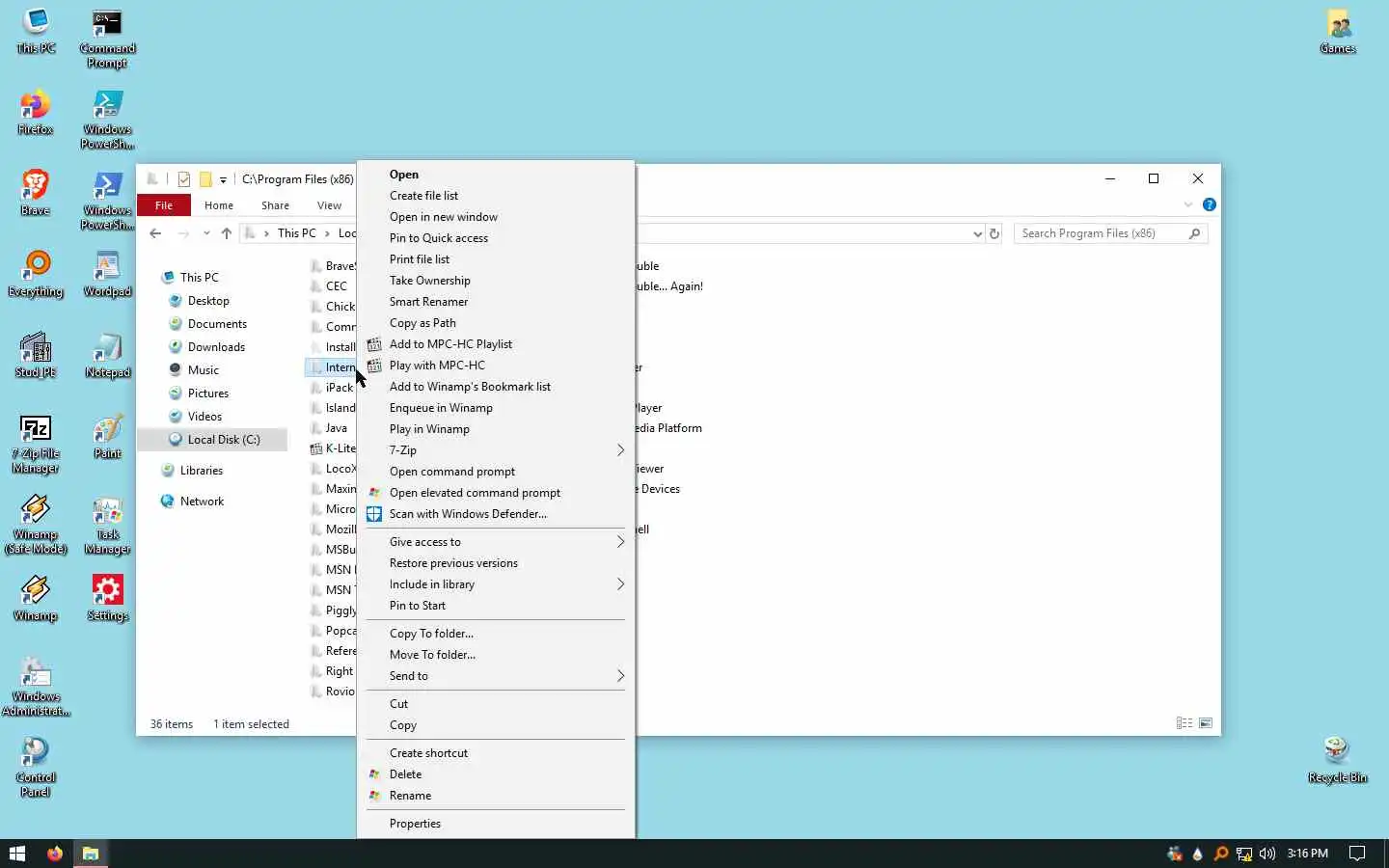This screenshot has height=868, width=1389.
Task: Open the Windows Start menu
Action: click(16, 854)
